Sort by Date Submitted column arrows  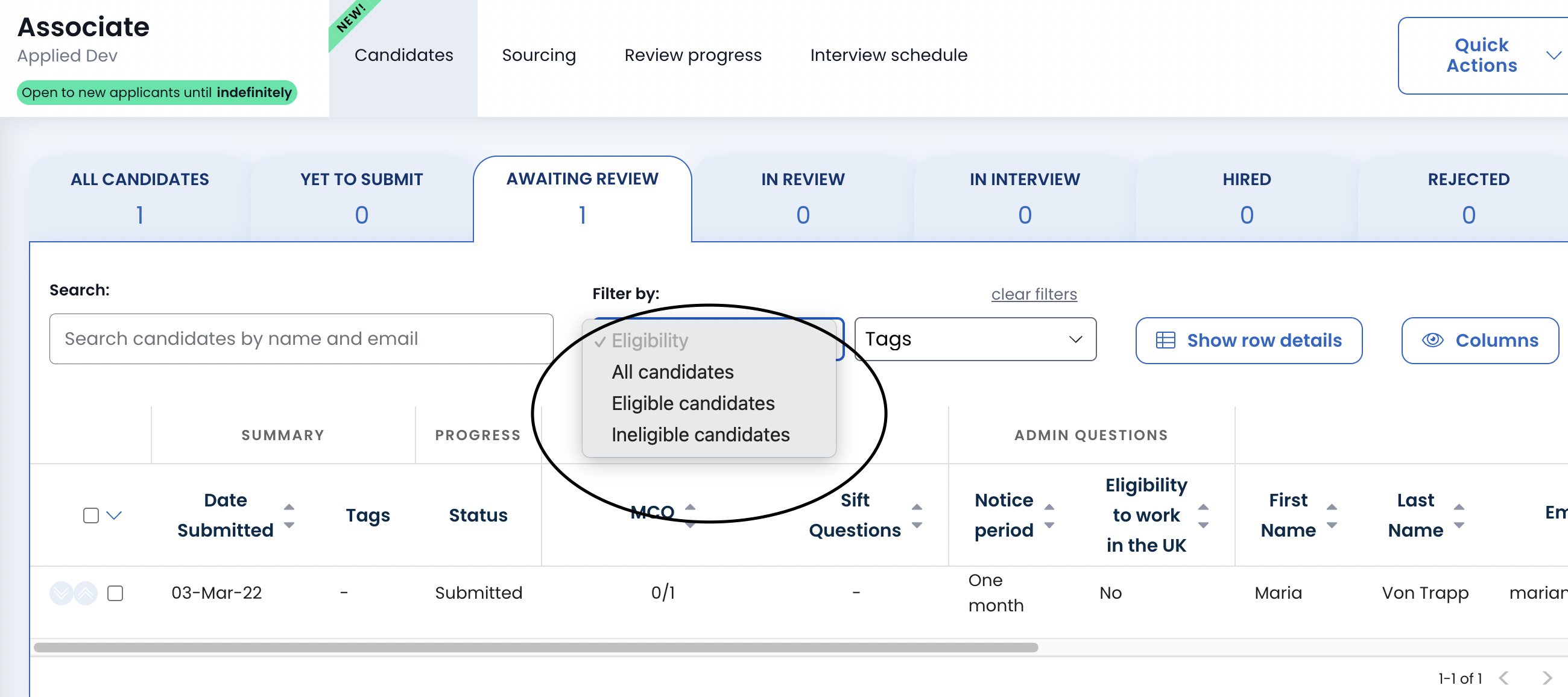[289, 516]
